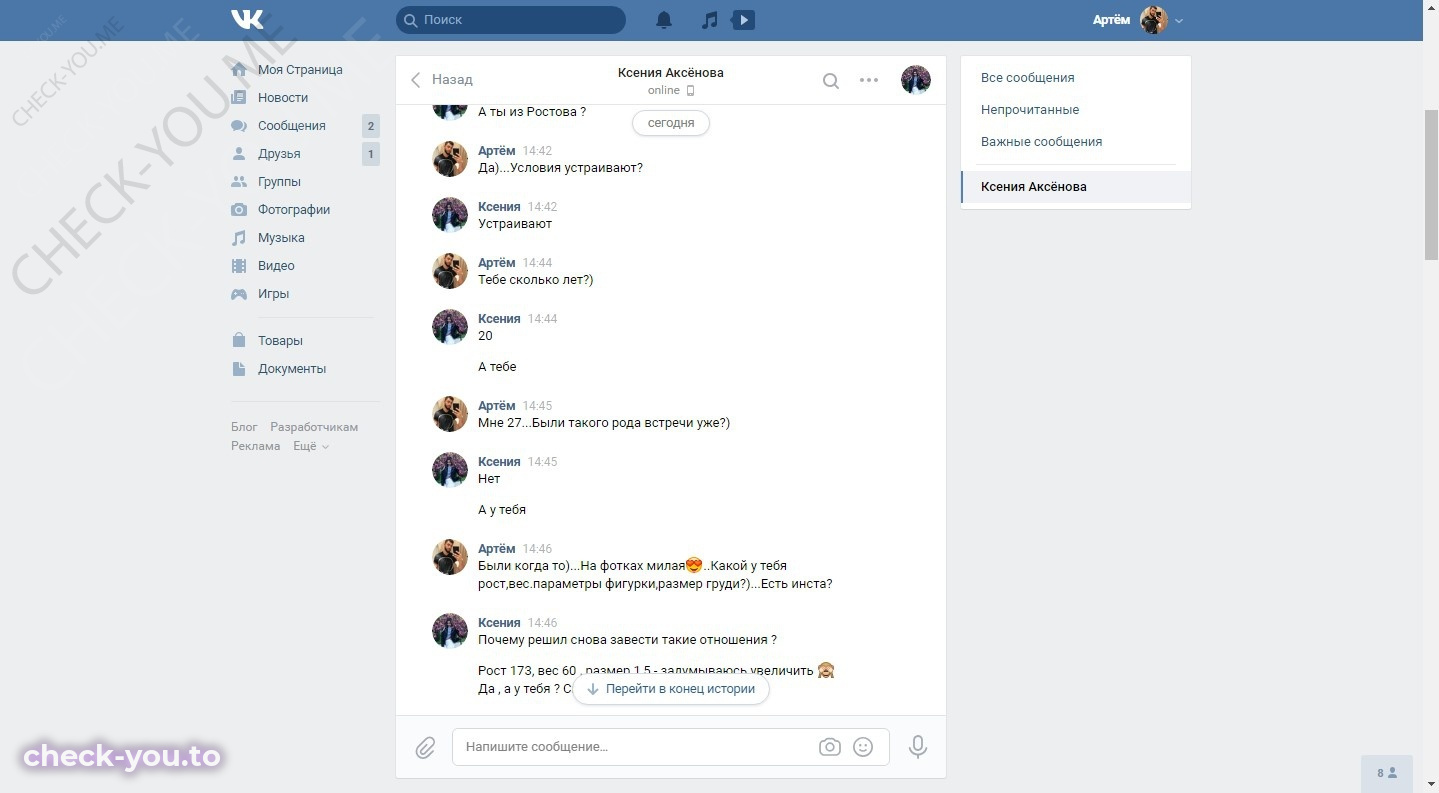The image size is (1439, 793).
Task: Click Артём avatar in top bar
Action: tap(1154, 20)
